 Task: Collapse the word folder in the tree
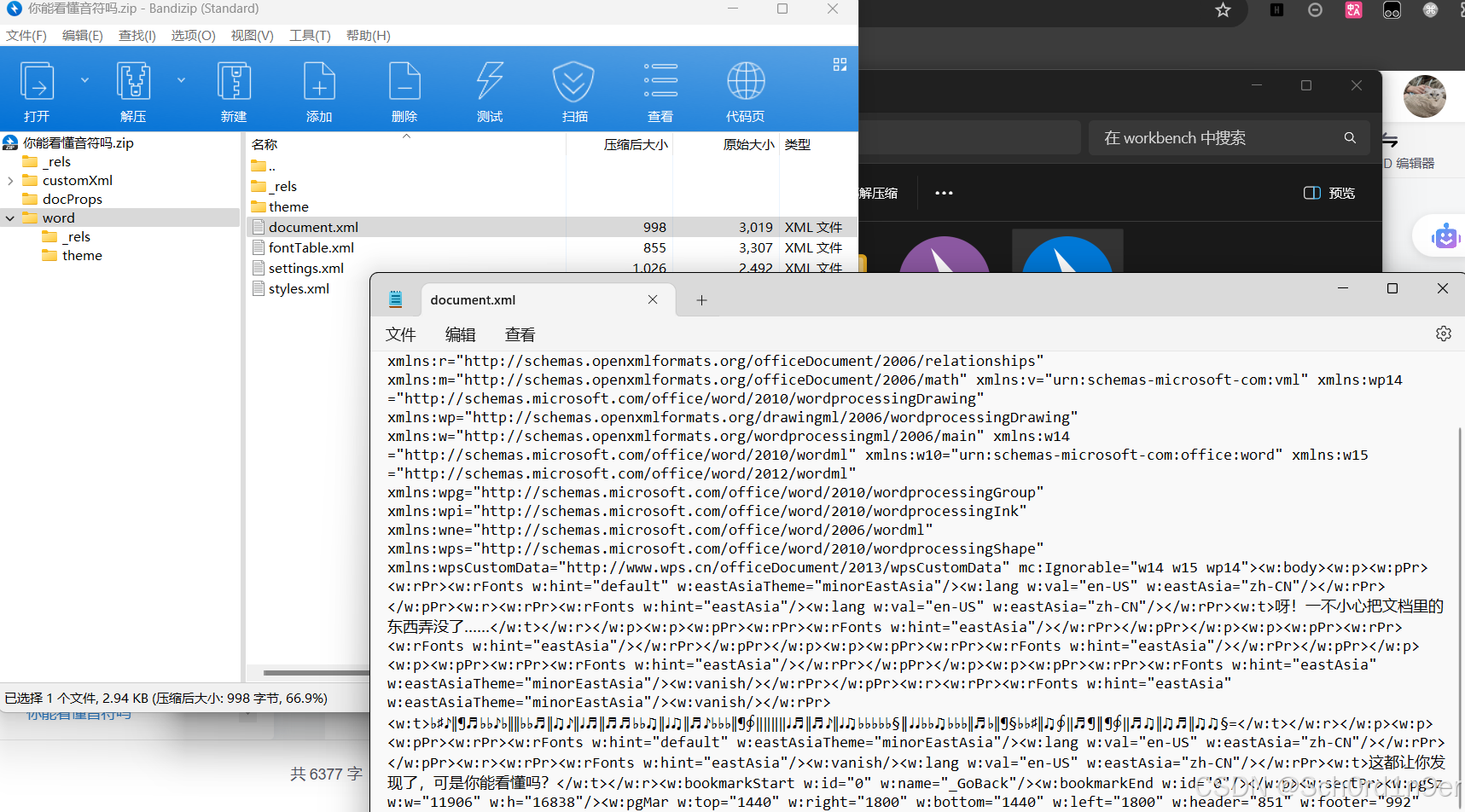click(10, 218)
